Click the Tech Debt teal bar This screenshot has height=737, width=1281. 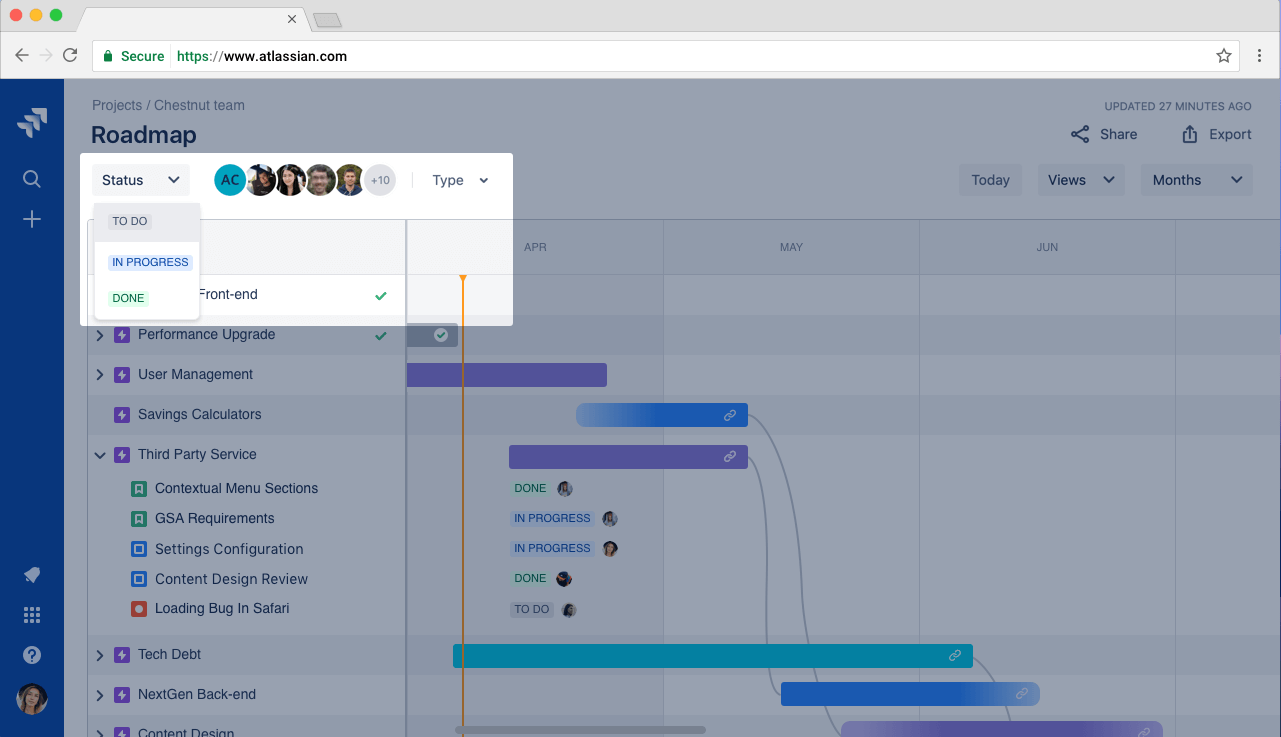coord(712,656)
